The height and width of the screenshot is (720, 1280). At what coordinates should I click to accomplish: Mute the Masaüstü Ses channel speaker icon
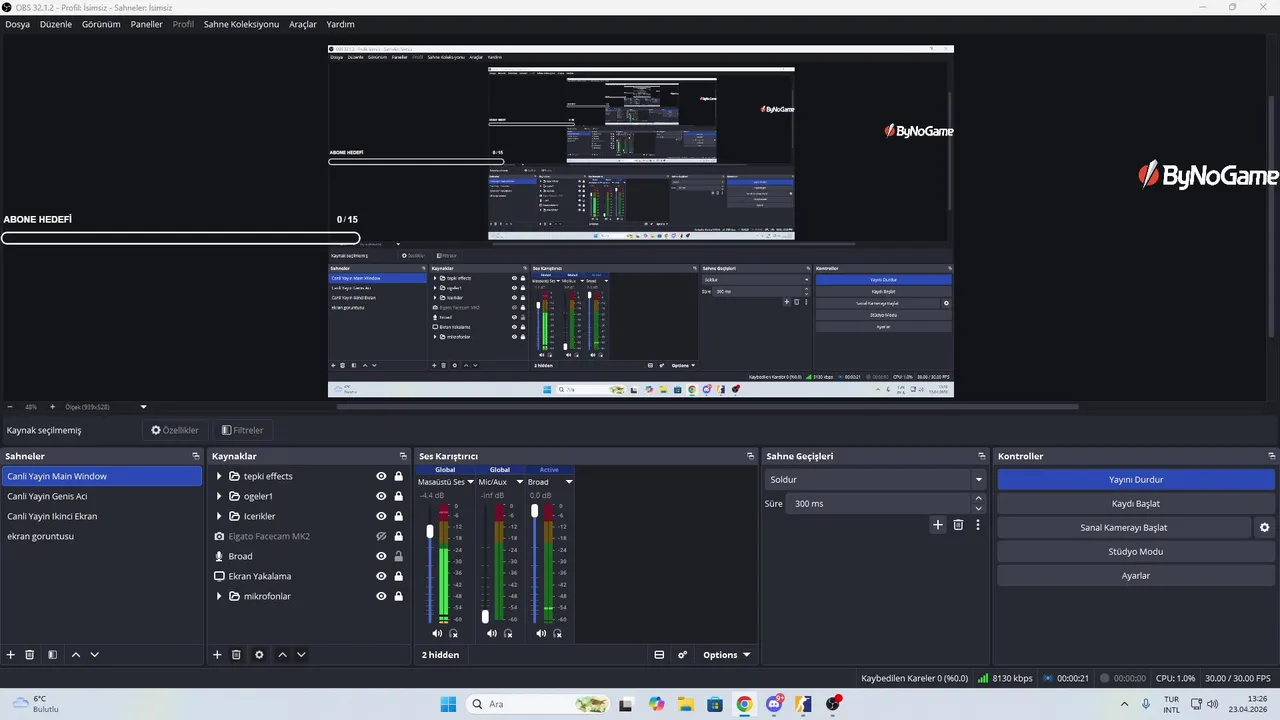pyautogui.click(x=437, y=633)
